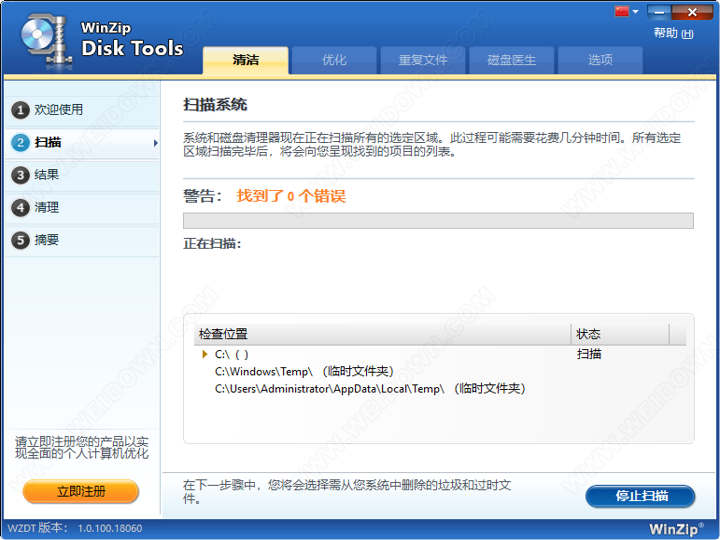Click the WinZip logo in status bar
The image size is (720, 540).
[676, 529]
